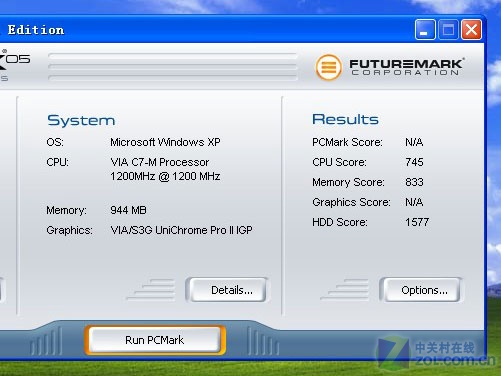Click the 'Graphics:' label in System
501x376 pixels.
69,230
